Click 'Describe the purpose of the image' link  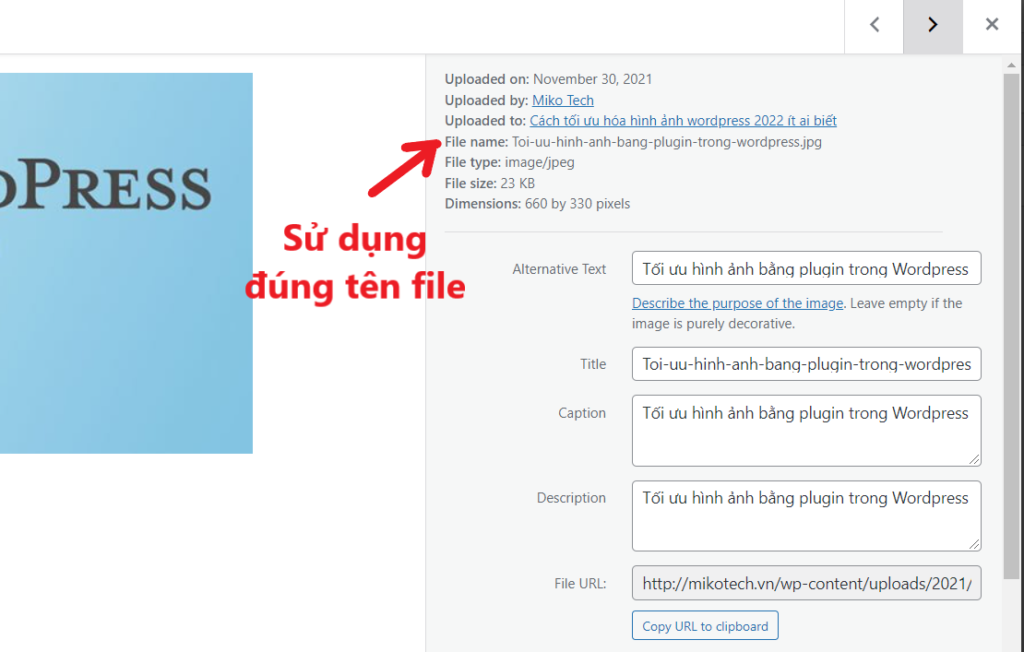tap(736, 303)
